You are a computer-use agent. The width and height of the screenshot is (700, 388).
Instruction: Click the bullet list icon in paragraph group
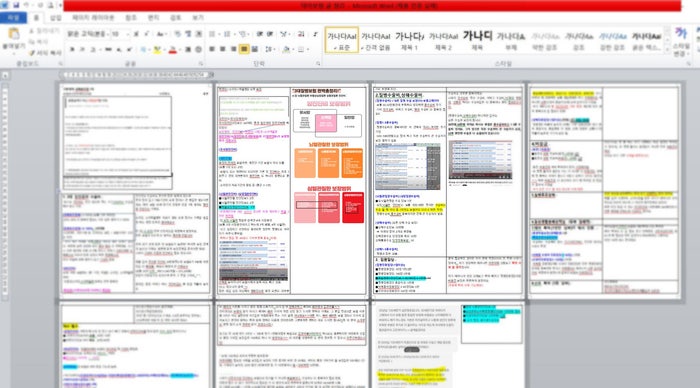click(x=212, y=34)
